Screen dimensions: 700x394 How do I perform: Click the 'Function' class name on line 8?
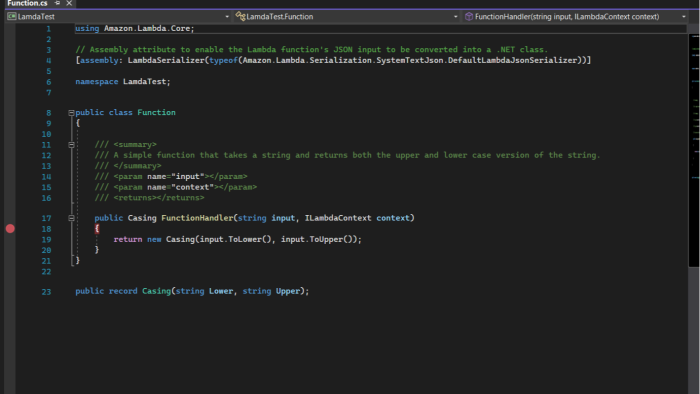pos(156,112)
